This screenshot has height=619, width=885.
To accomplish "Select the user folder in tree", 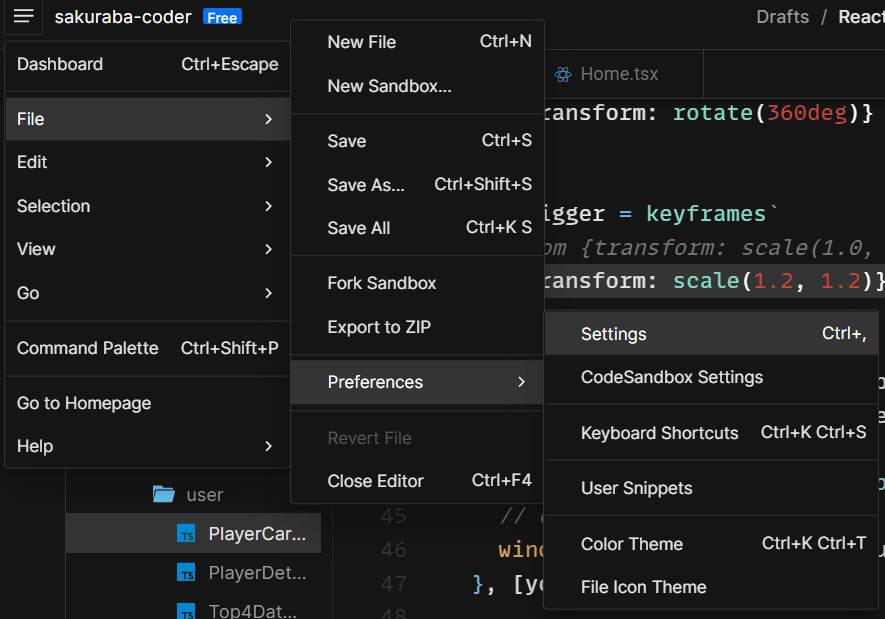I will [x=194, y=494].
